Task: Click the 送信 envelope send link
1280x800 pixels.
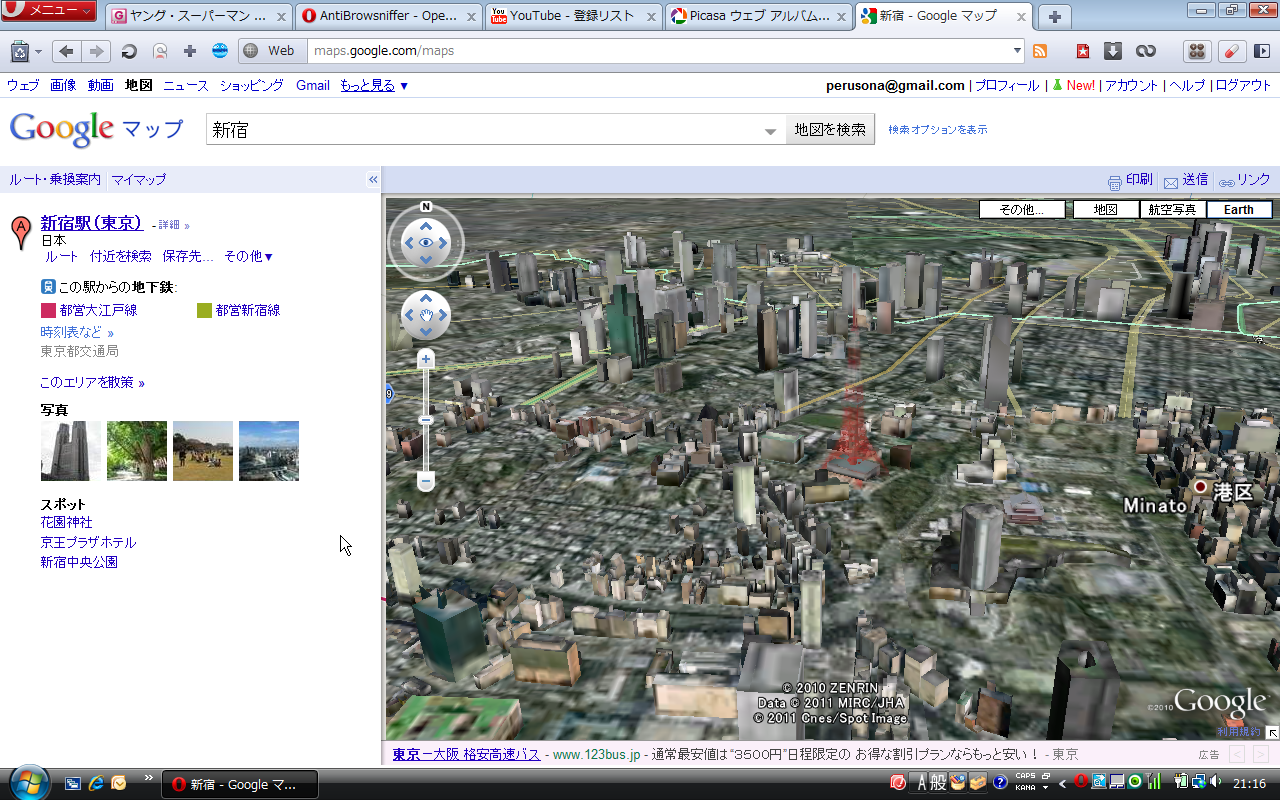Action: [x=1186, y=181]
